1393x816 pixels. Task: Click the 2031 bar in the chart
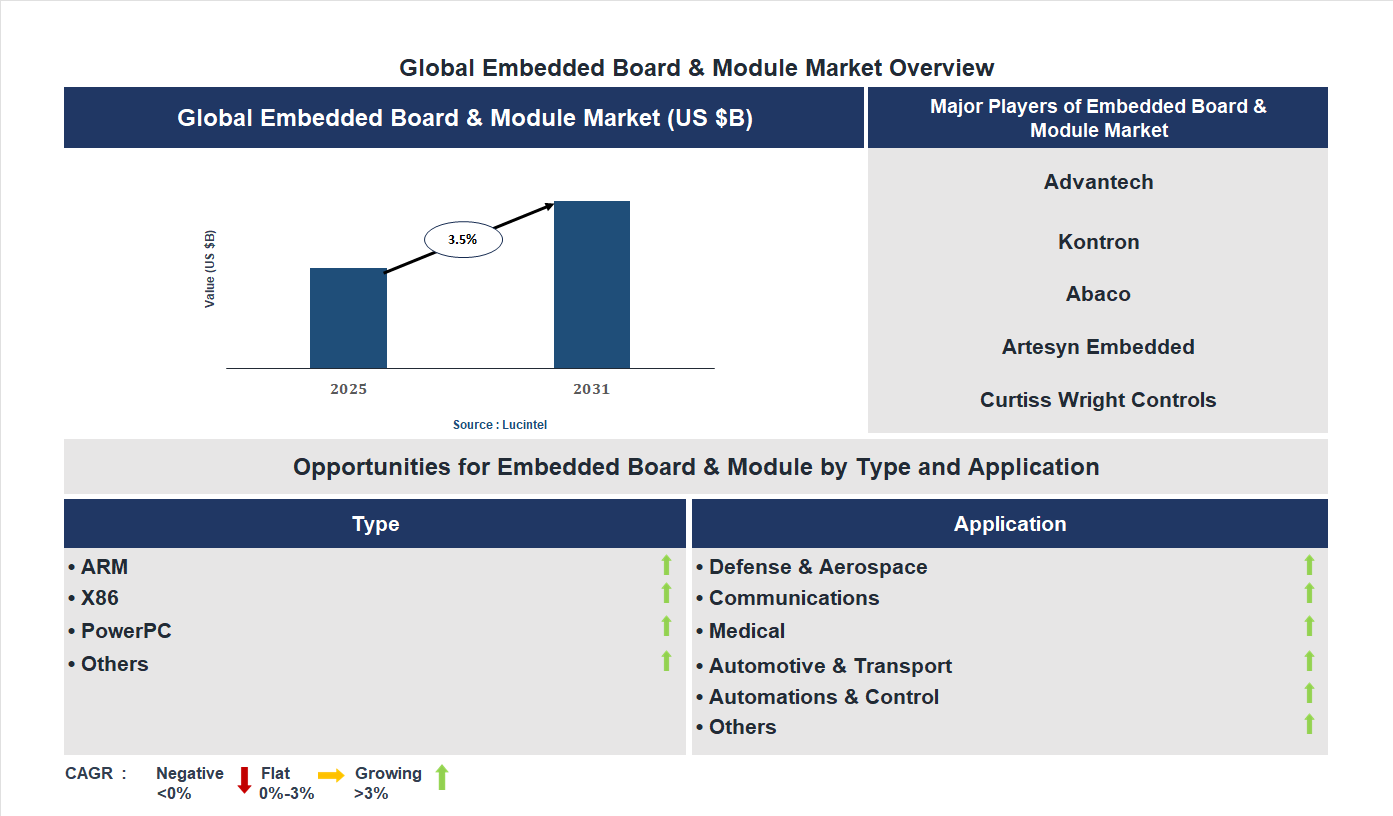591,285
